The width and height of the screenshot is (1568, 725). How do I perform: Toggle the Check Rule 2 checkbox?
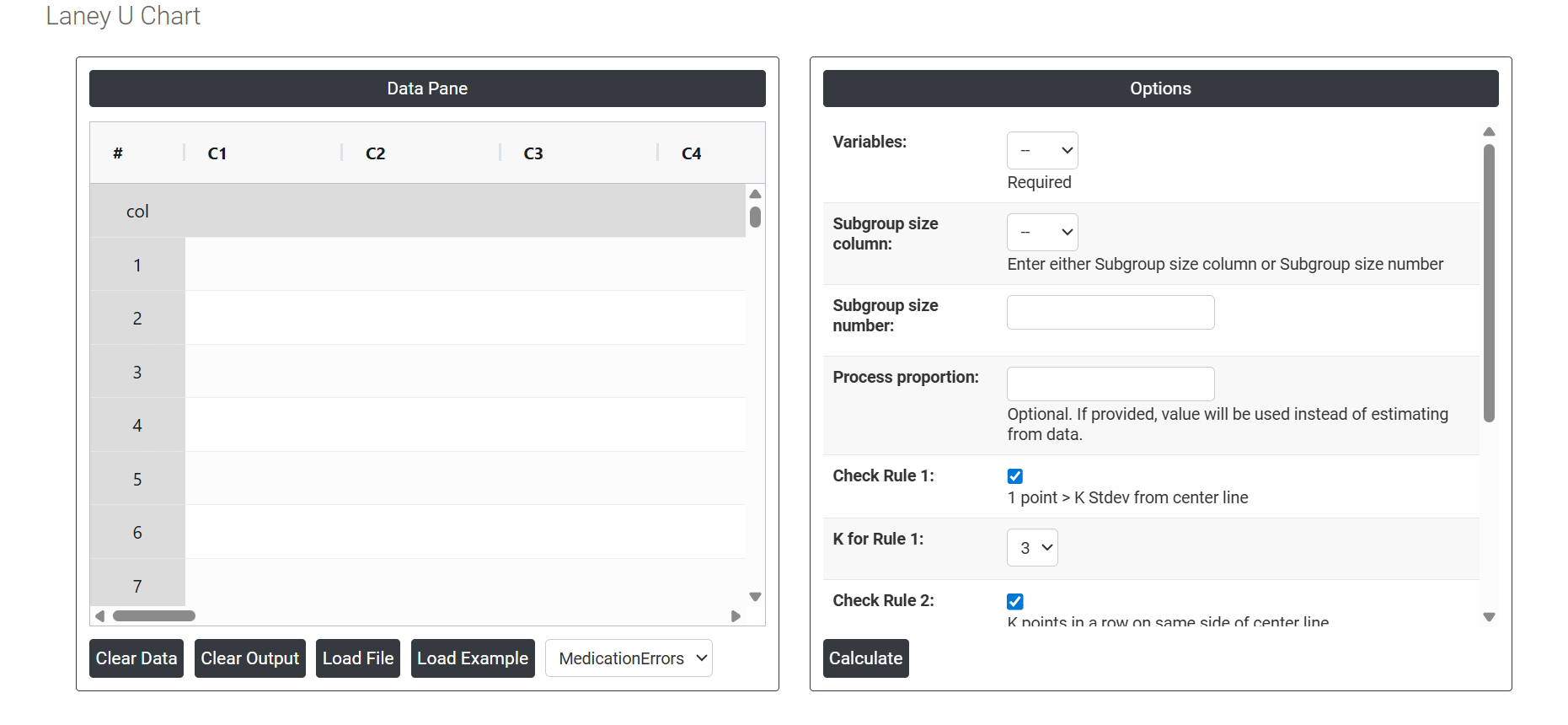[x=1015, y=601]
